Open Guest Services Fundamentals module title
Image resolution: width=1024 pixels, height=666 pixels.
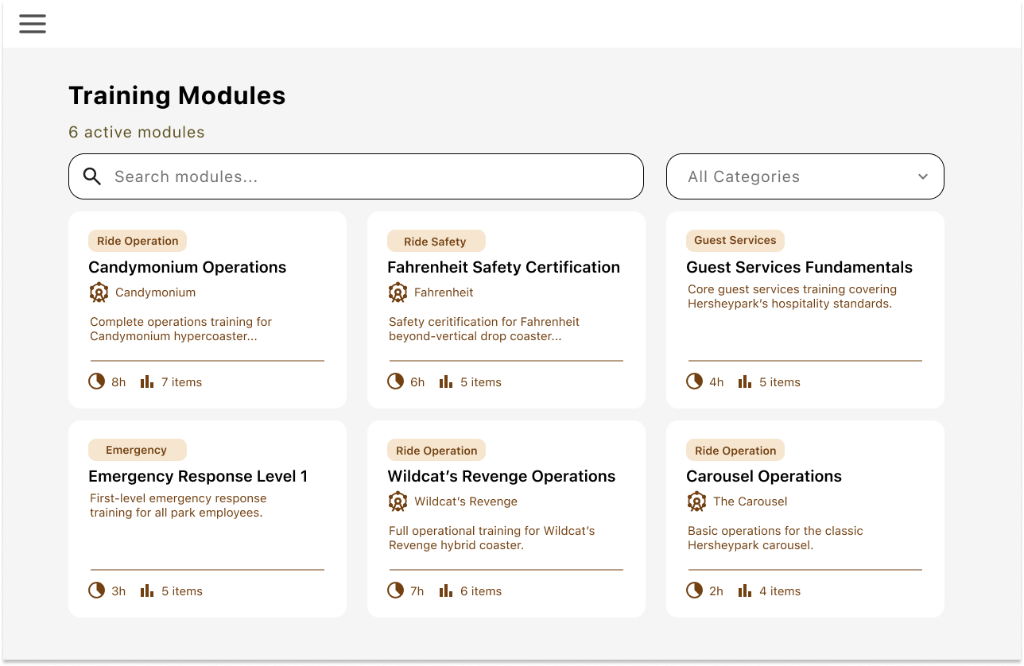(x=799, y=267)
